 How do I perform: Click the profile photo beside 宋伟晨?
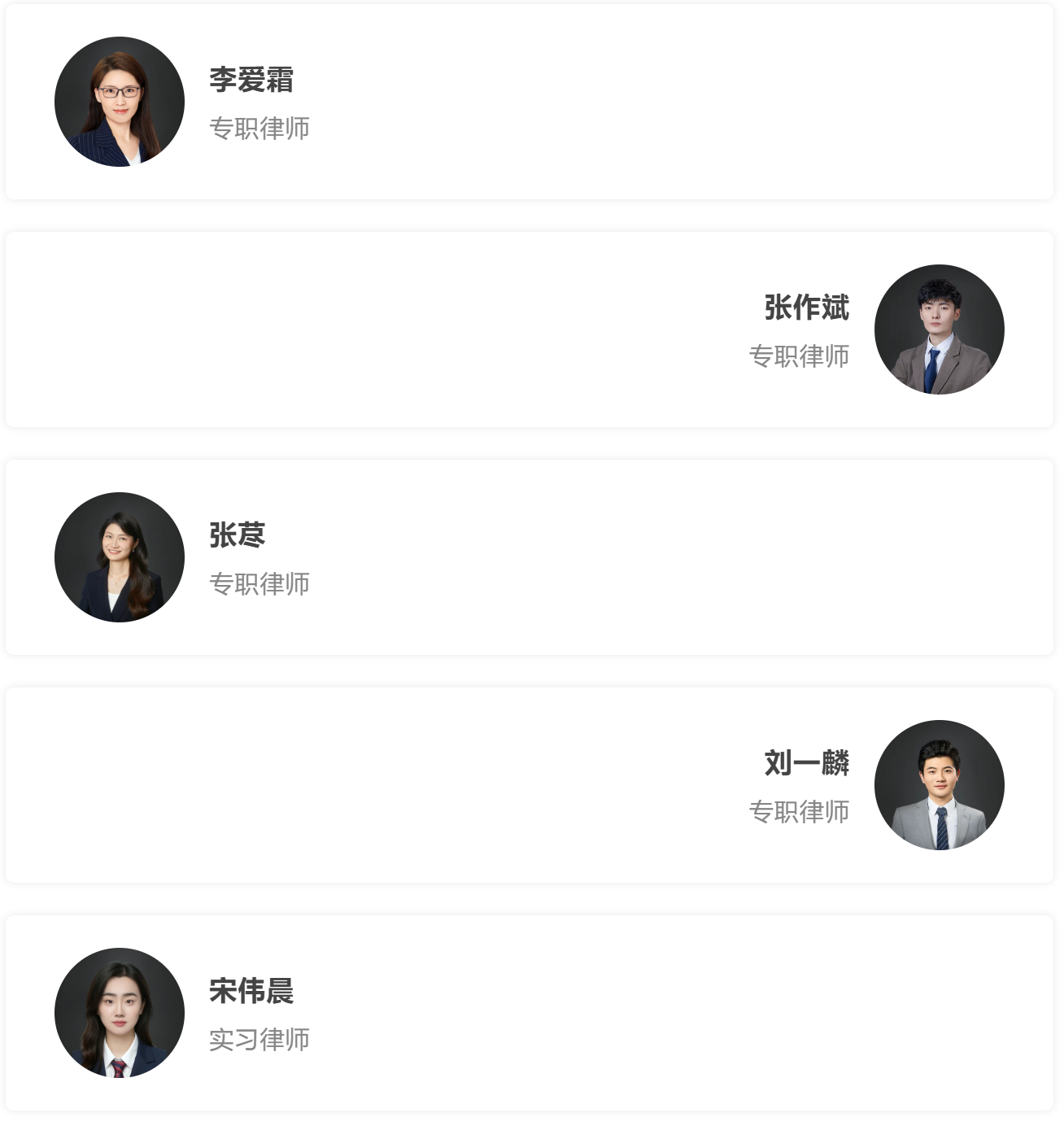coord(120,1013)
